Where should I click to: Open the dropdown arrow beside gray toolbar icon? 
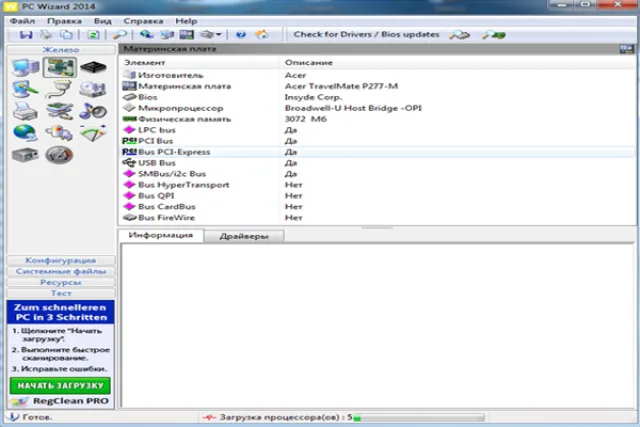tap(218, 35)
